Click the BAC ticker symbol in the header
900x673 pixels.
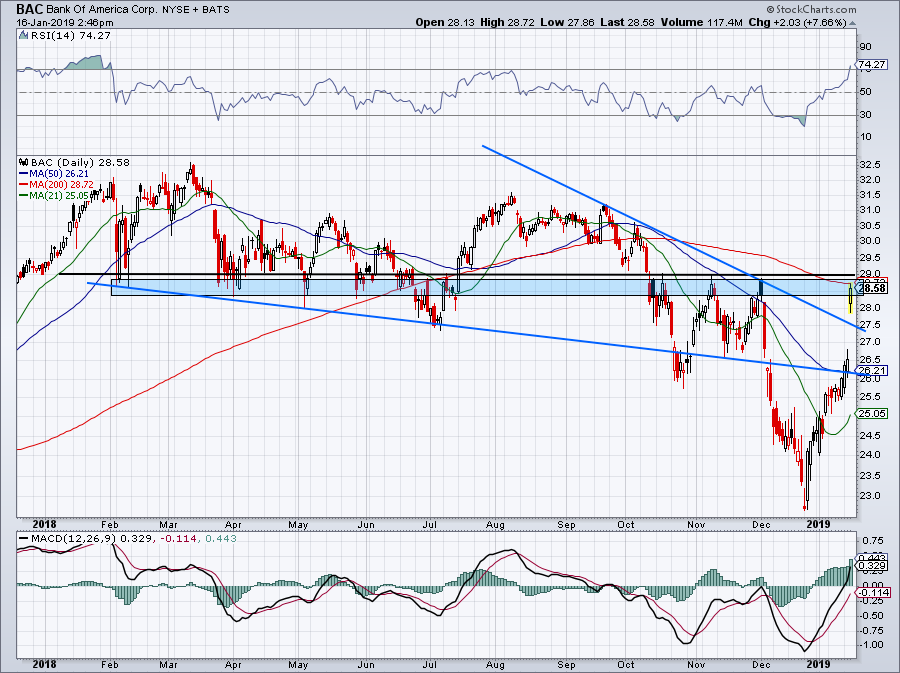tap(29, 9)
